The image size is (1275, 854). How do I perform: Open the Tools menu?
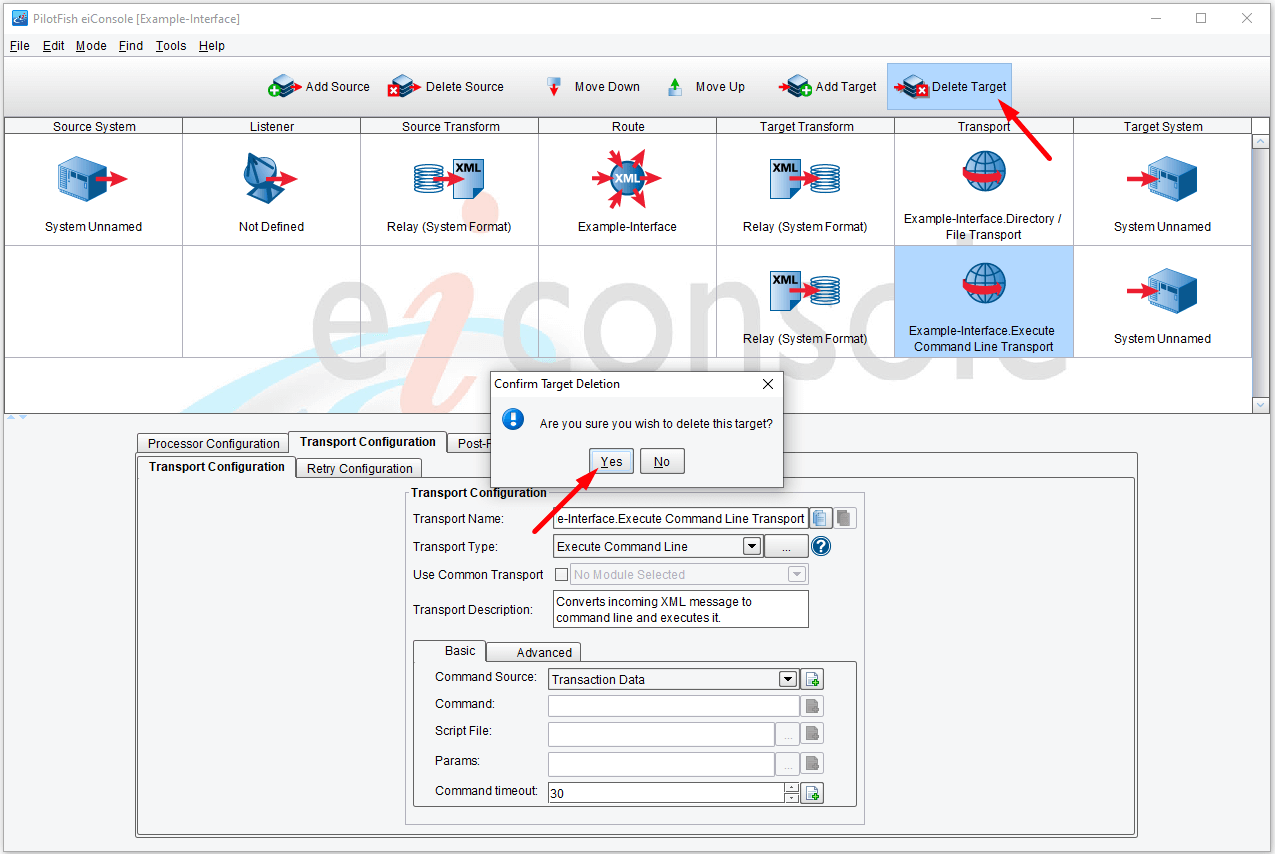(x=171, y=46)
